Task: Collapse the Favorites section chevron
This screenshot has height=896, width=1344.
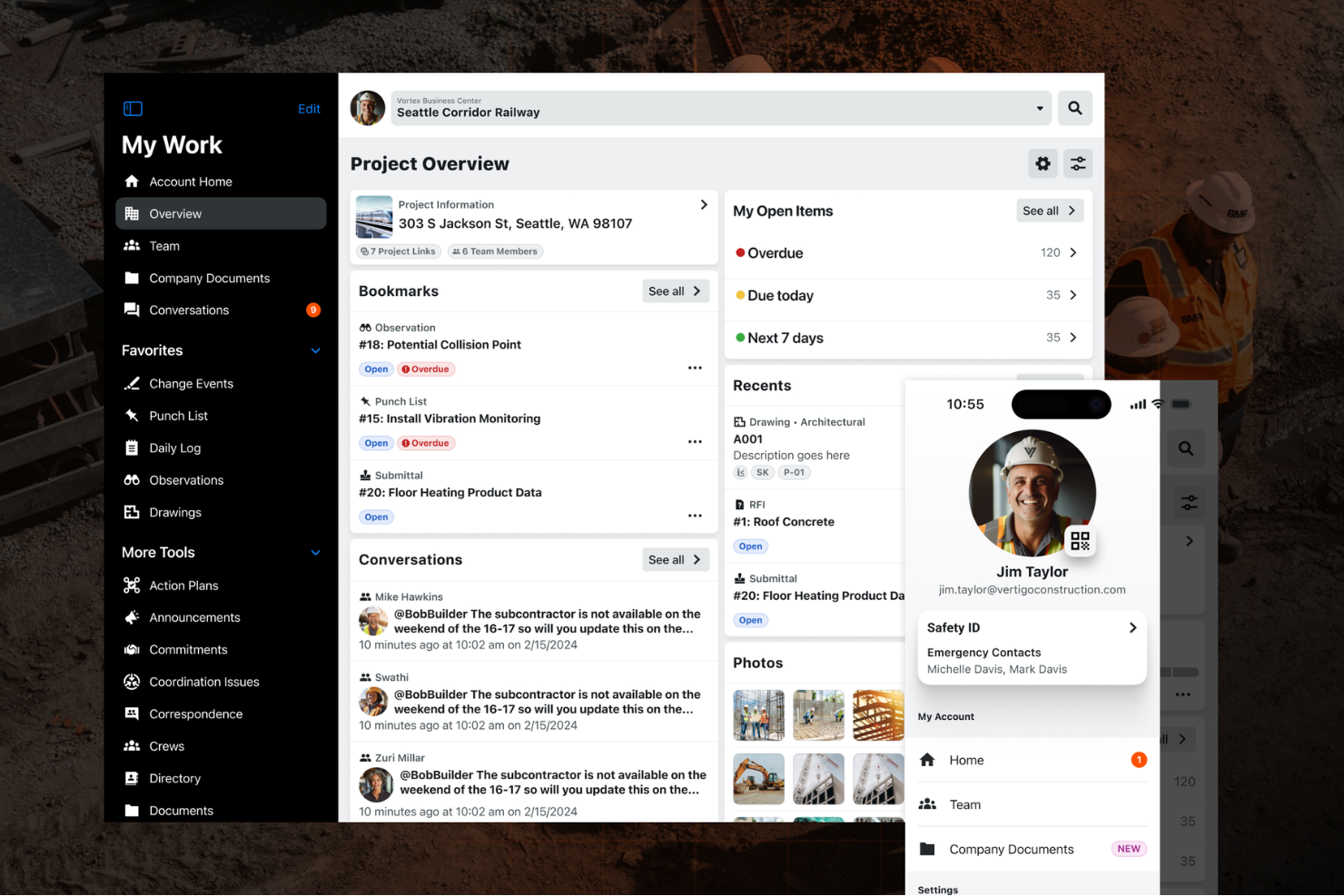Action: [x=315, y=350]
